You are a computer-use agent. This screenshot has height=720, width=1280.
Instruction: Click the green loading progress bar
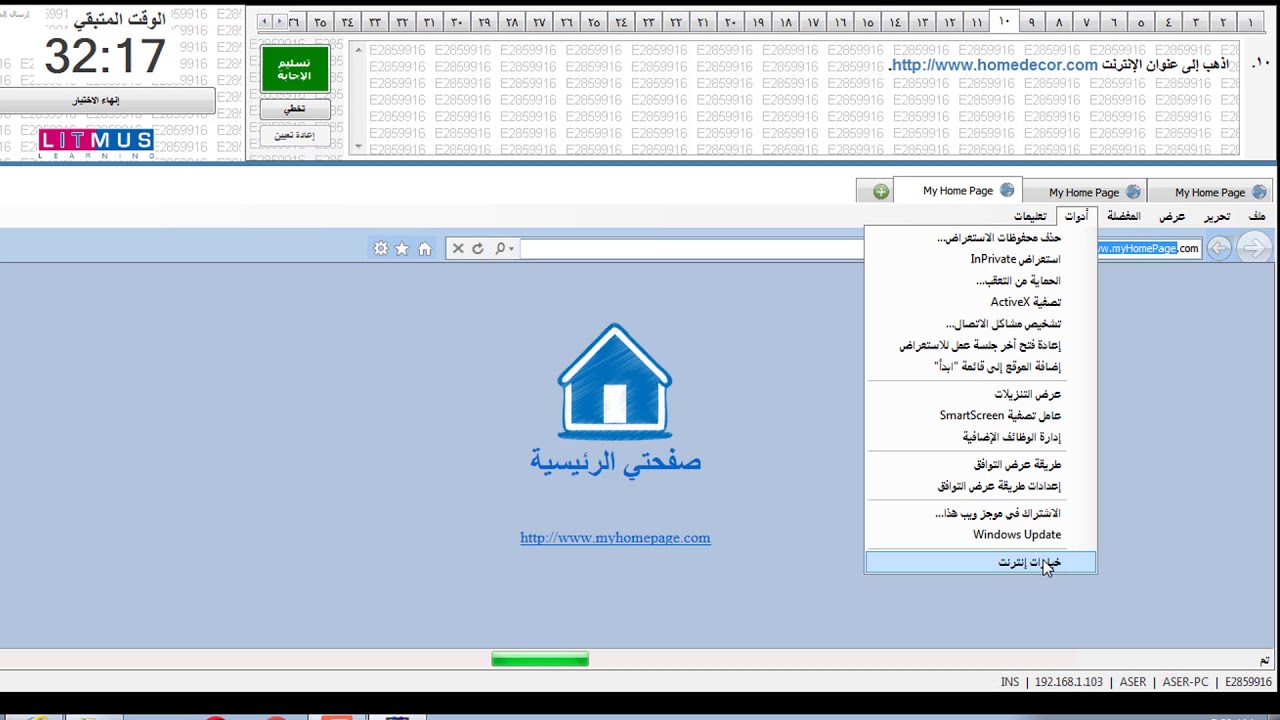(540, 659)
